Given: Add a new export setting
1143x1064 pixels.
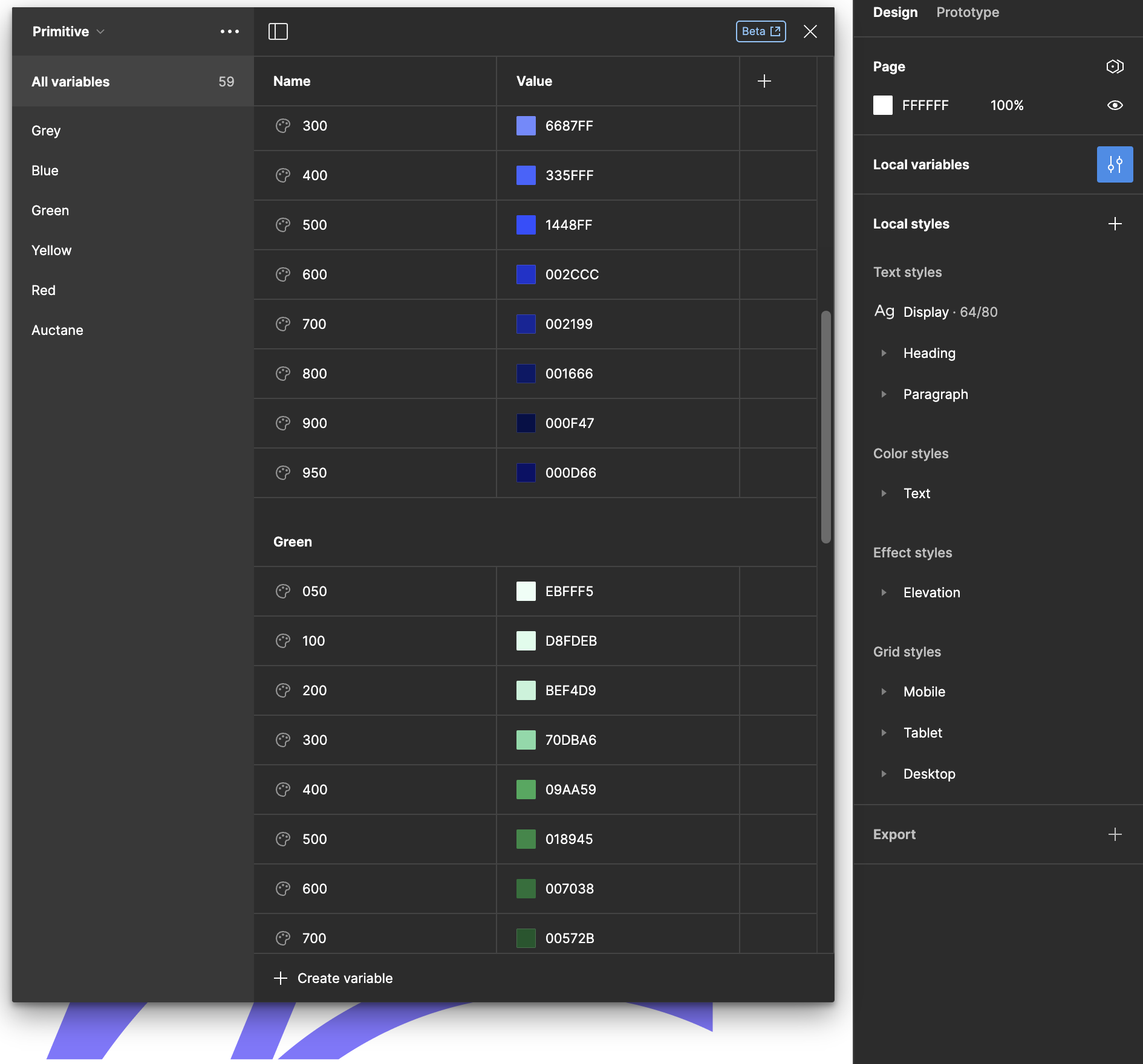Looking at the screenshot, I should tap(1116, 834).
